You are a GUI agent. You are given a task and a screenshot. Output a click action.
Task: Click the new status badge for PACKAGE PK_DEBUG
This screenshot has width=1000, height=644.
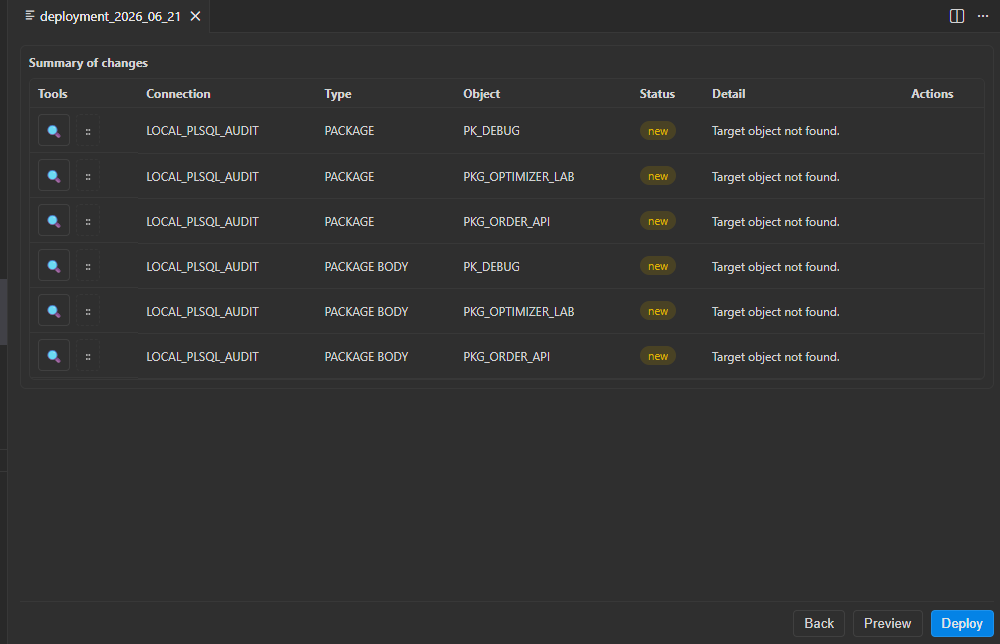(x=658, y=131)
